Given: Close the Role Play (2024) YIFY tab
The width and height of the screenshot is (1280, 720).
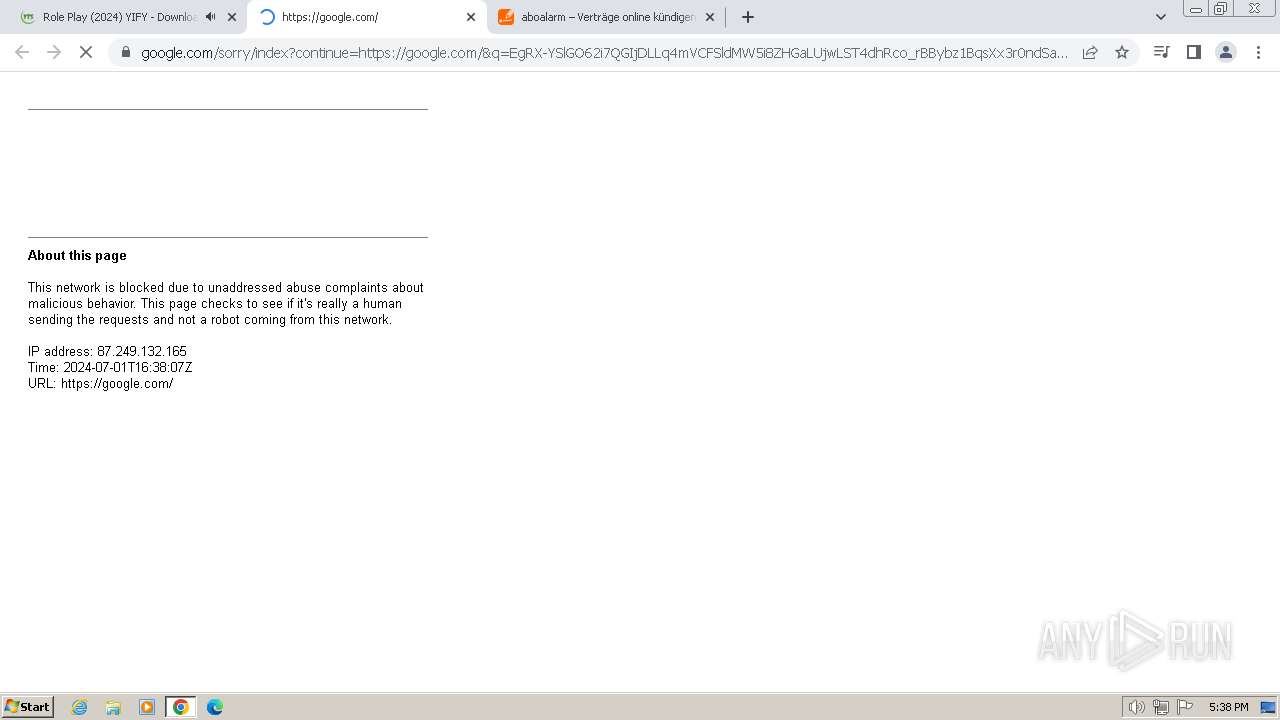Looking at the screenshot, I should [232, 17].
